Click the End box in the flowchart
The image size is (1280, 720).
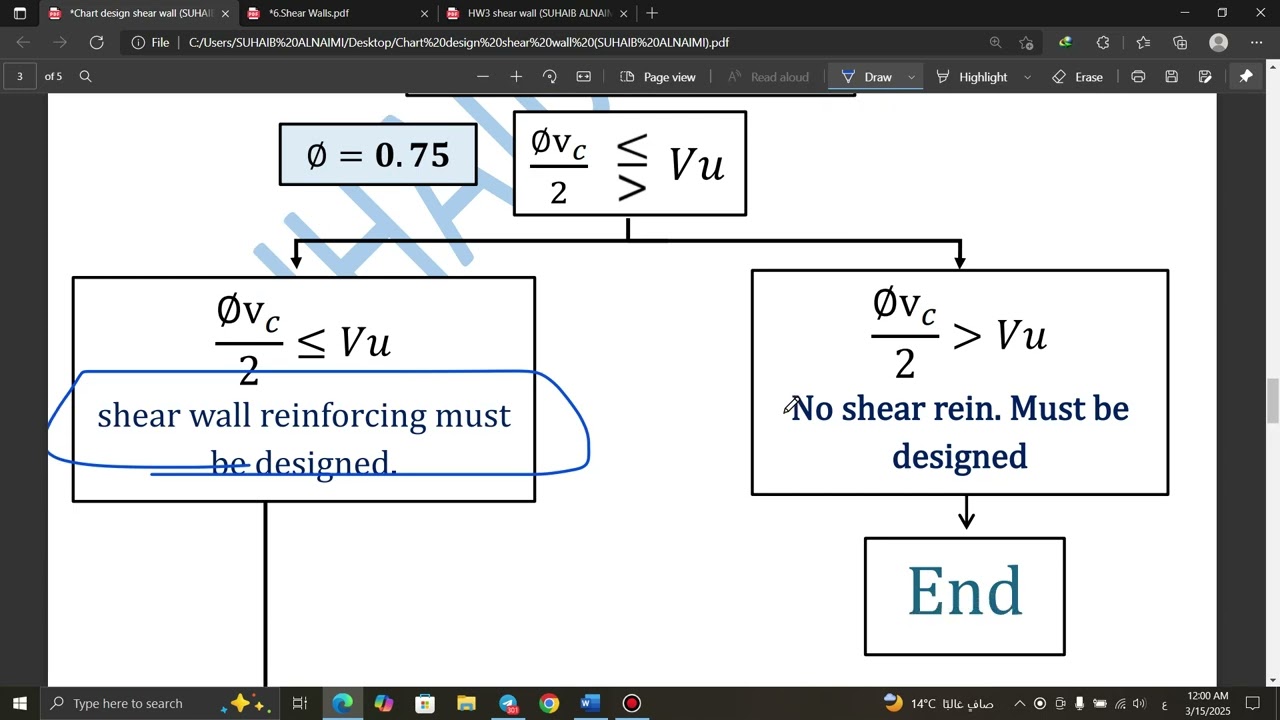pos(965,596)
